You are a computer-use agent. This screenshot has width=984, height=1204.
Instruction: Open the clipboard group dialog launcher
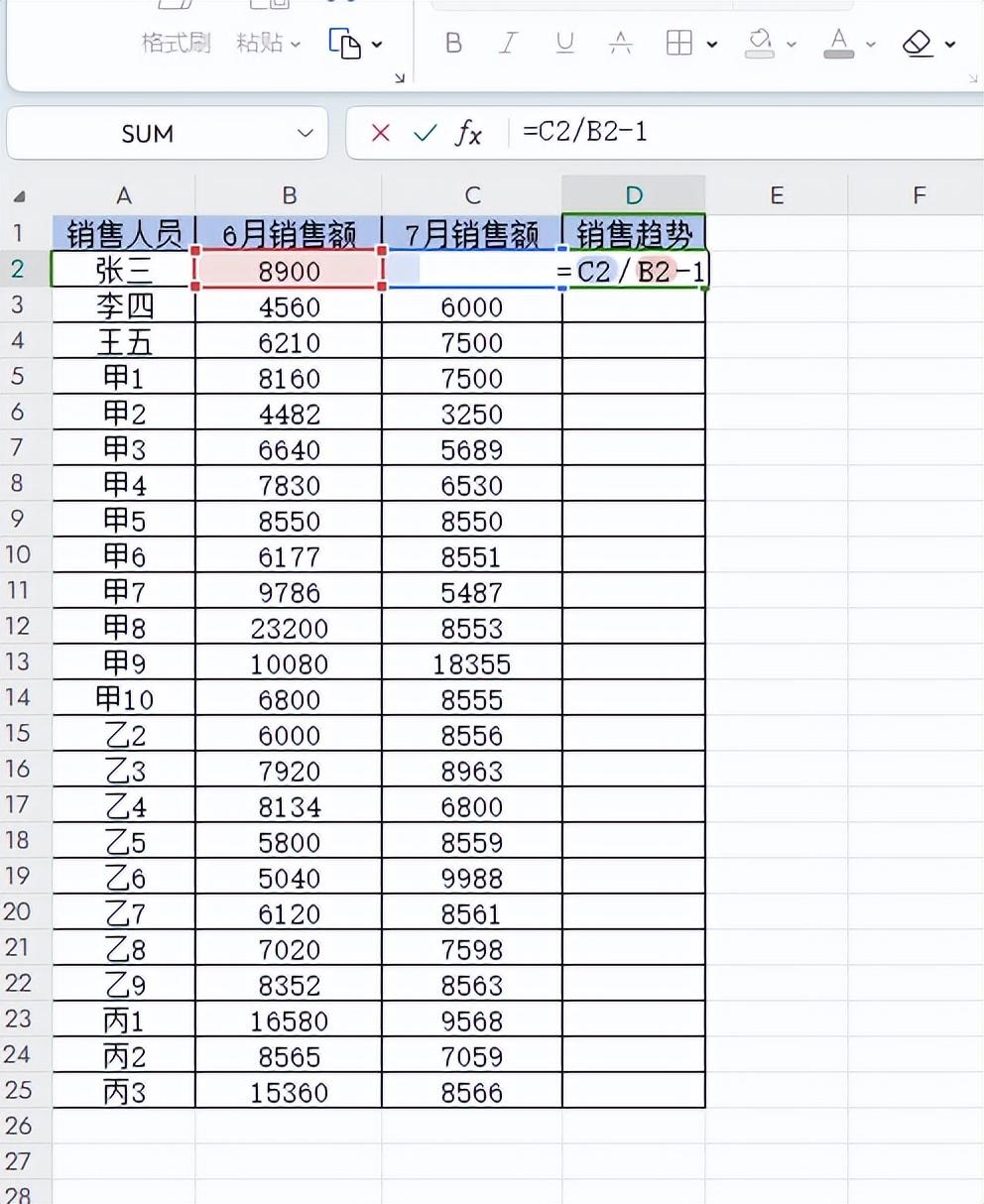(400, 76)
